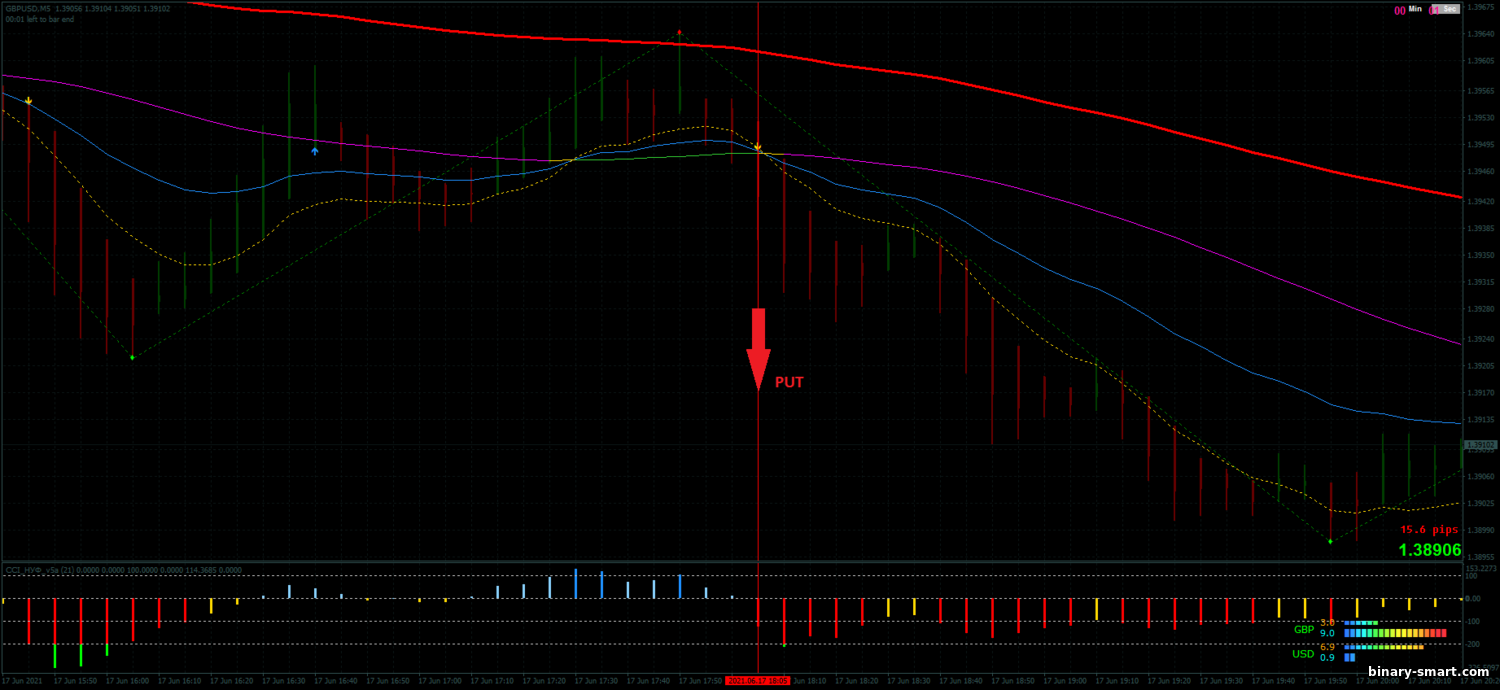
Task: Click the green ZigZag low marker at left
Action: tap(132, 357)
